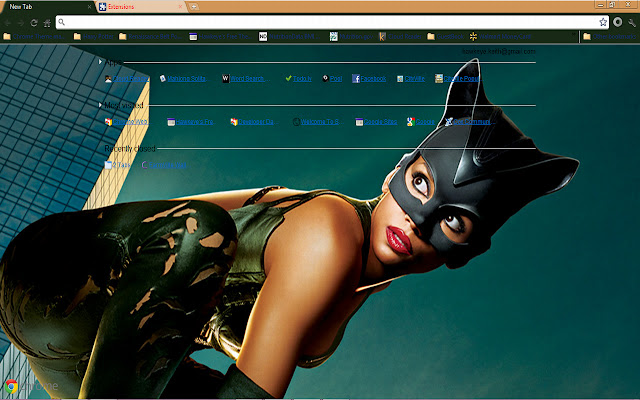Image resolution: width=640 pixels, height=400 pixels.
Task: Launch the CityVille Popup app
Action: click(x=457, y=79)
